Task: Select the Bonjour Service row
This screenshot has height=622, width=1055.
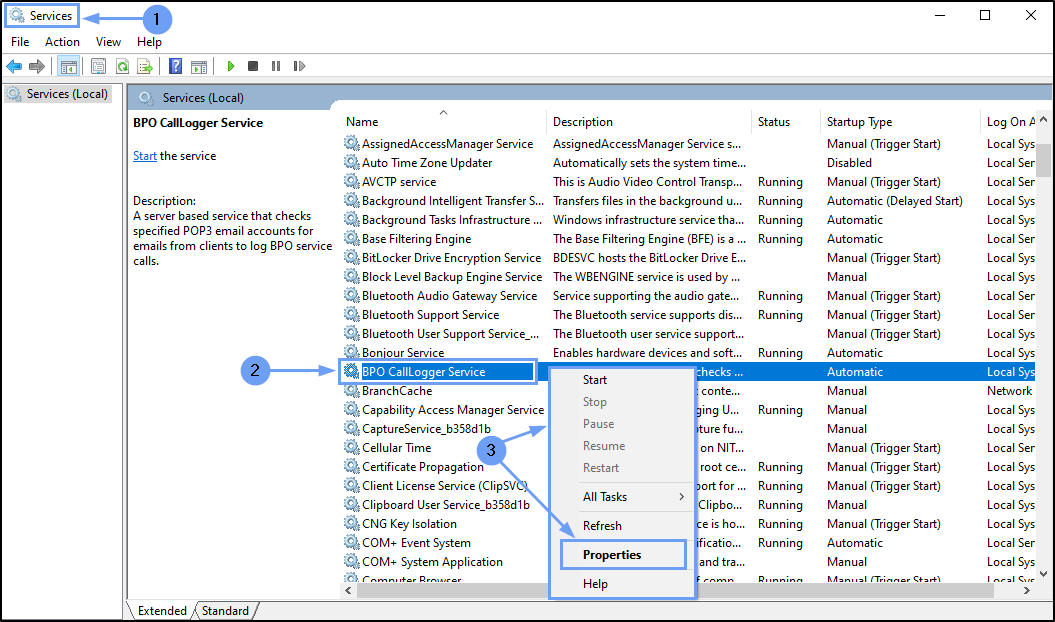Action: pyautogui.click(x=403, y=353)
